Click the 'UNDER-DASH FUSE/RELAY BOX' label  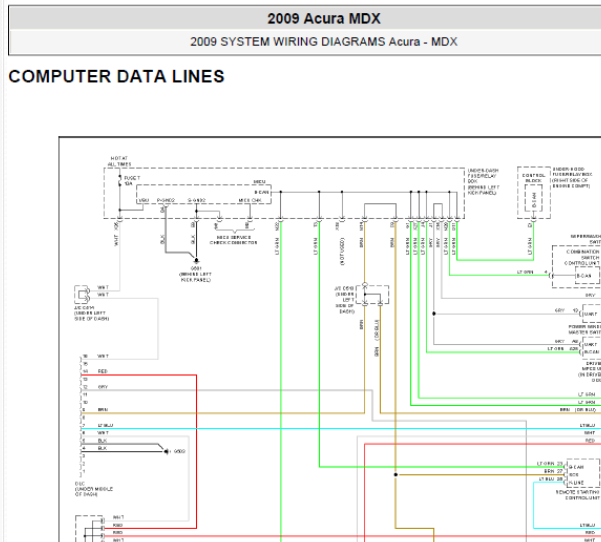tap(483, 182)
